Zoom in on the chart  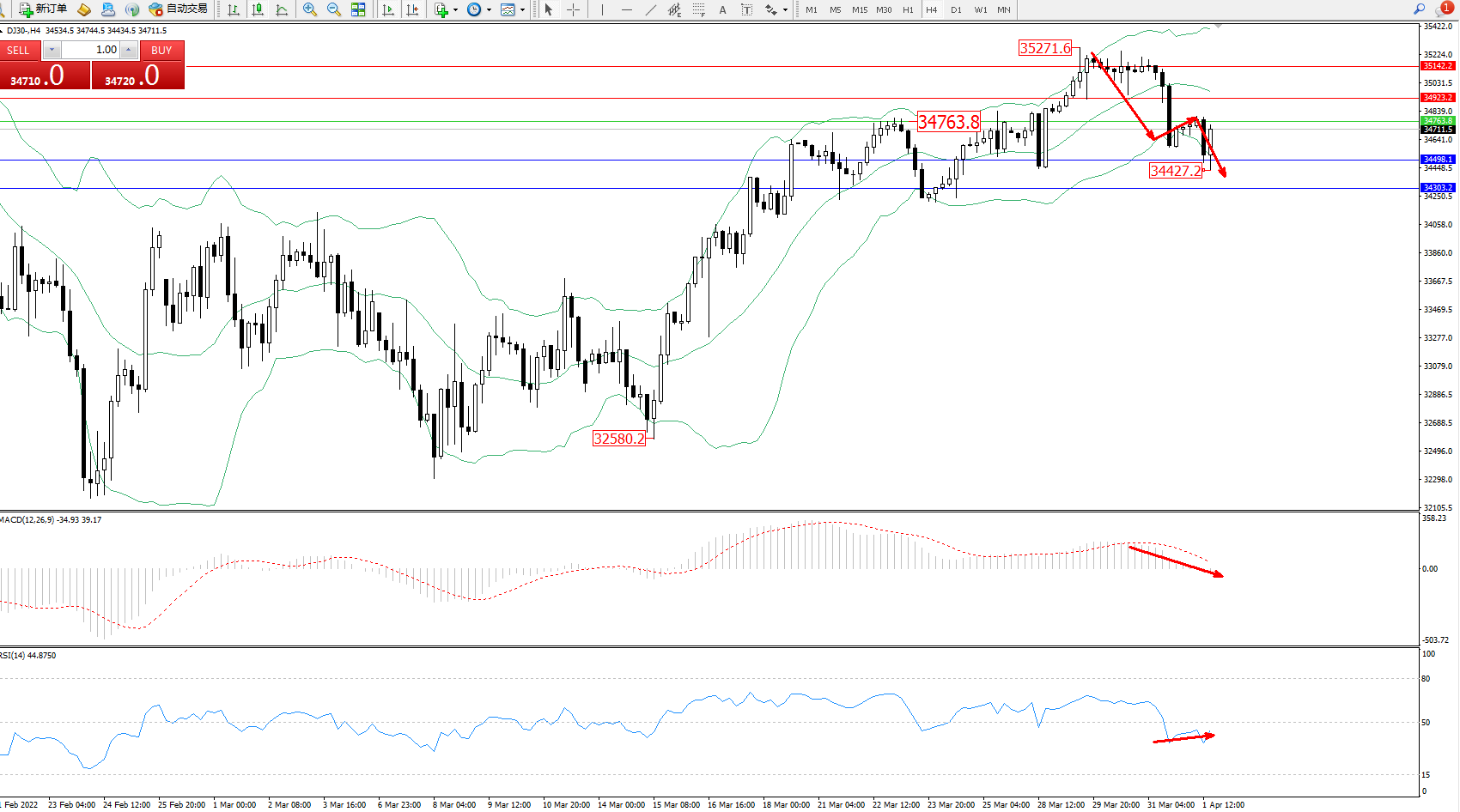pyautogui.click(x=310, y=9)
